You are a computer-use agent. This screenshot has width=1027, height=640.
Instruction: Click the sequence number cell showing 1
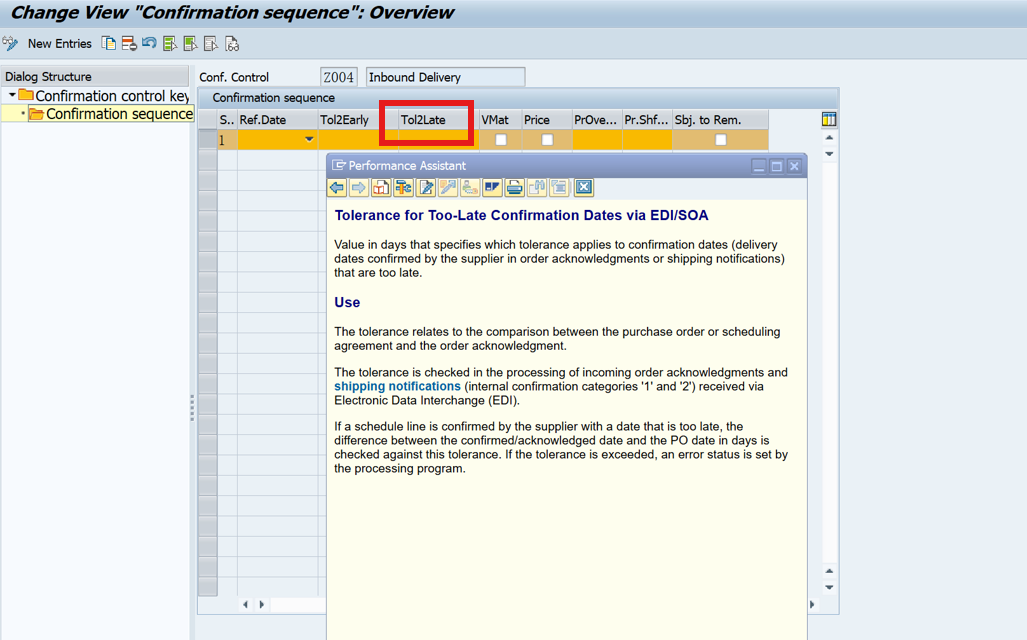point(227,140)
